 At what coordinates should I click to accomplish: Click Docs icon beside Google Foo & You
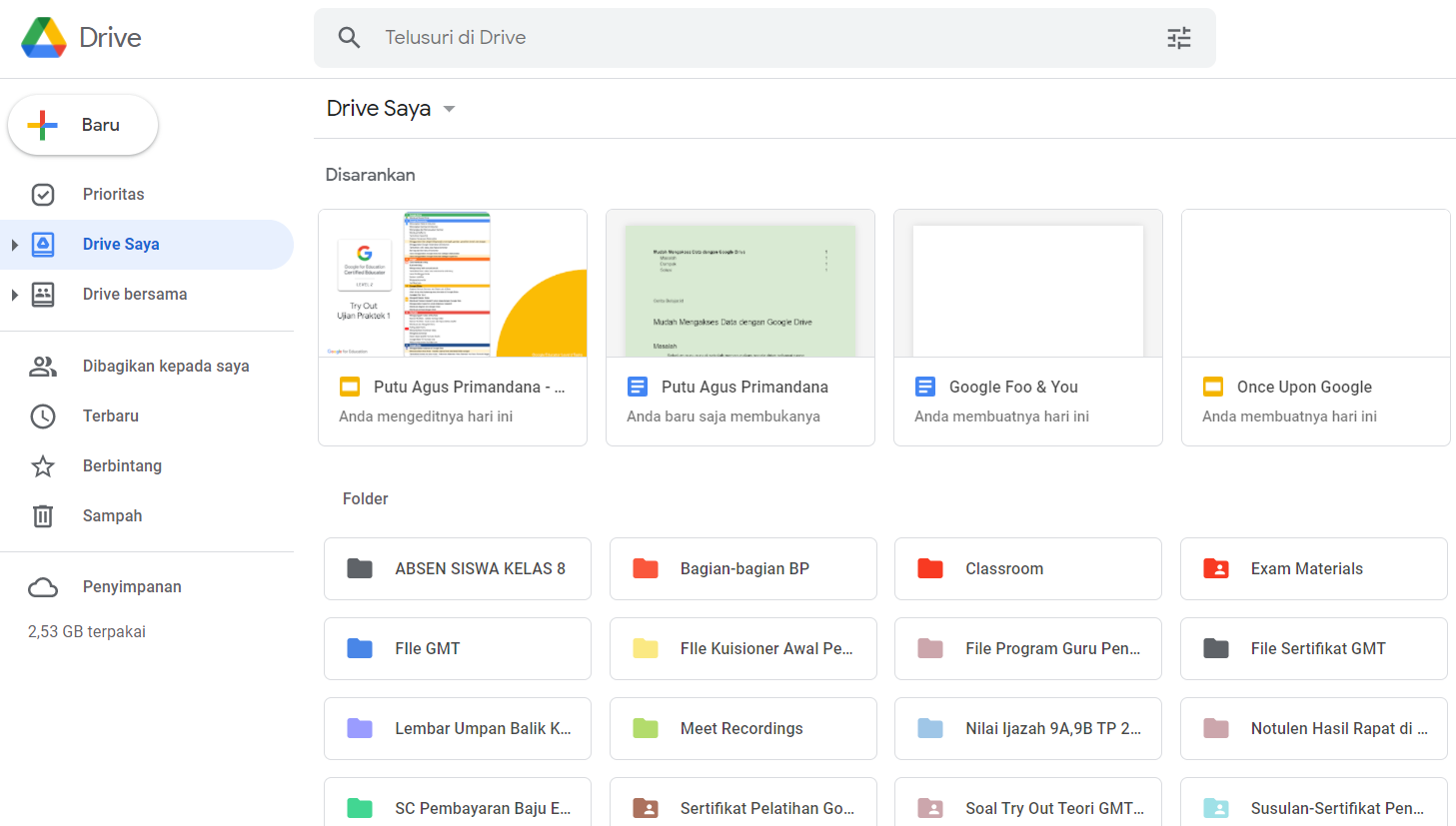(x=925, y=387)
